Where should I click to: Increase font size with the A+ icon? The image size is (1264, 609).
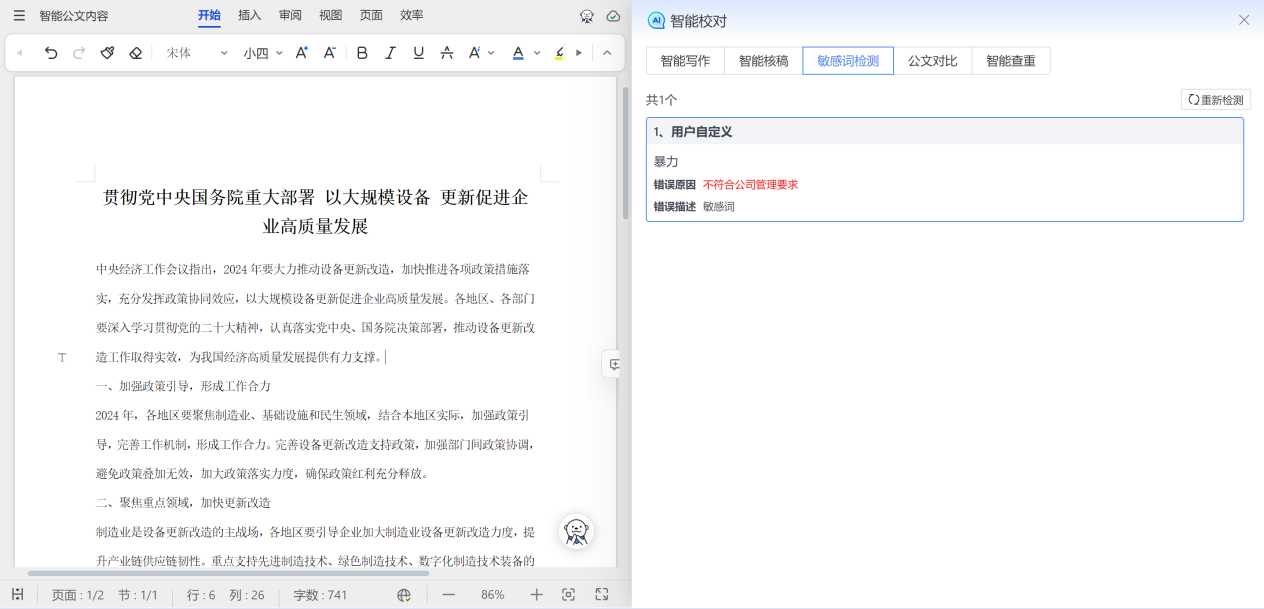(x=301, y=53)
